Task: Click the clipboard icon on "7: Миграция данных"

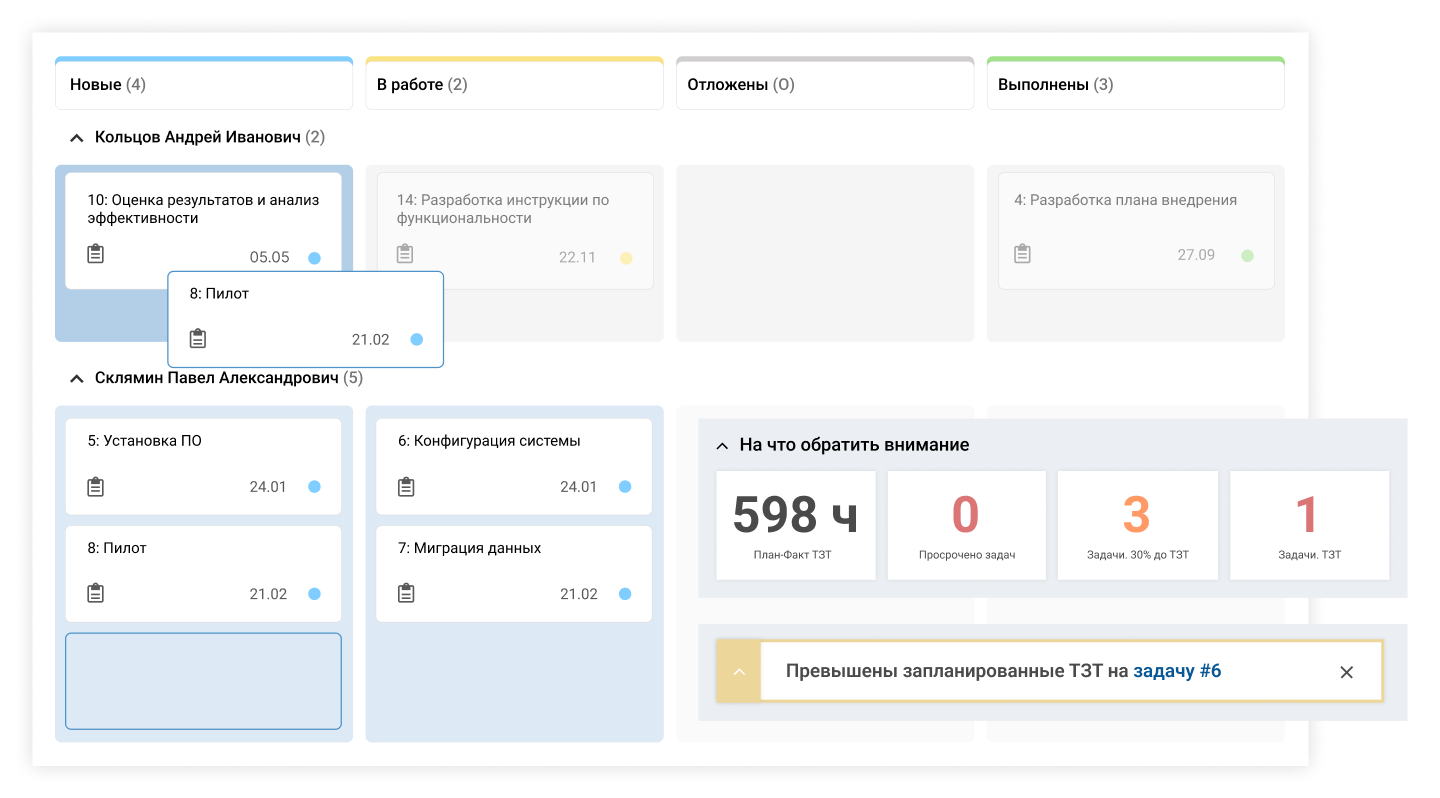Action: click(x=406, y=593)
